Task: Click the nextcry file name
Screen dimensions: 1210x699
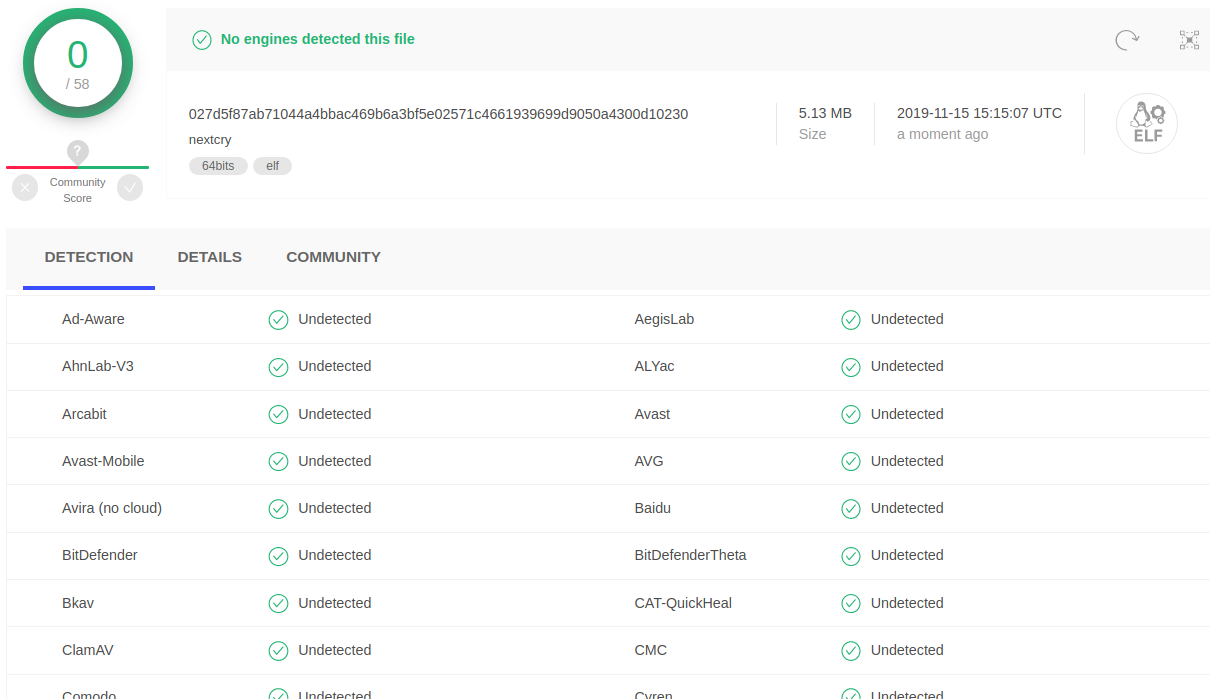Action: click(x=210, y=140)
